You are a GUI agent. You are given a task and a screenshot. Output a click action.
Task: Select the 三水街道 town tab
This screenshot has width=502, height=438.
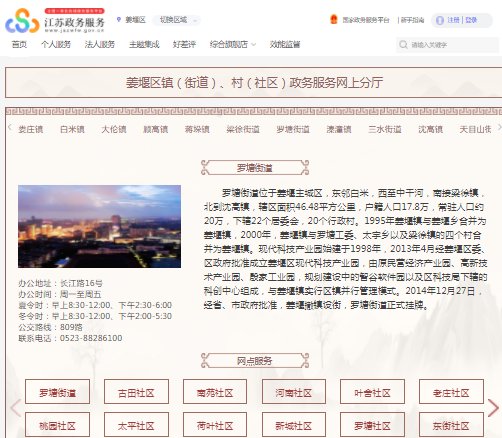(x=385, y=129)
